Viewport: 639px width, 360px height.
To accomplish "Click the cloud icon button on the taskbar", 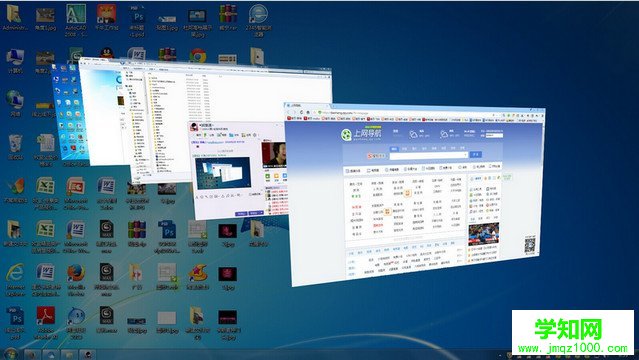I will (x=51, y=355).
